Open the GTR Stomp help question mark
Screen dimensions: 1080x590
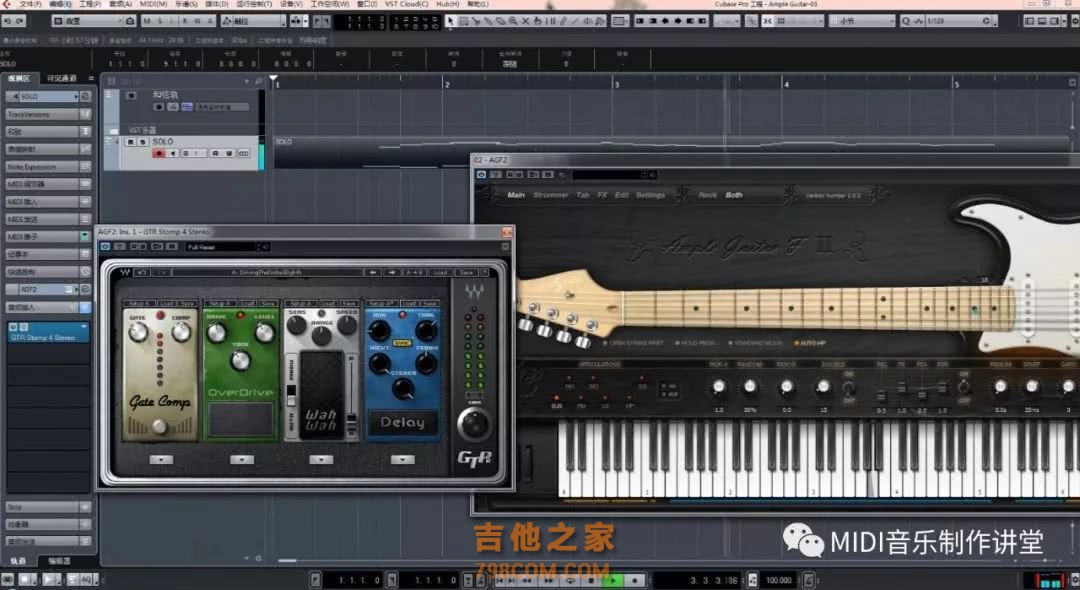484,273
